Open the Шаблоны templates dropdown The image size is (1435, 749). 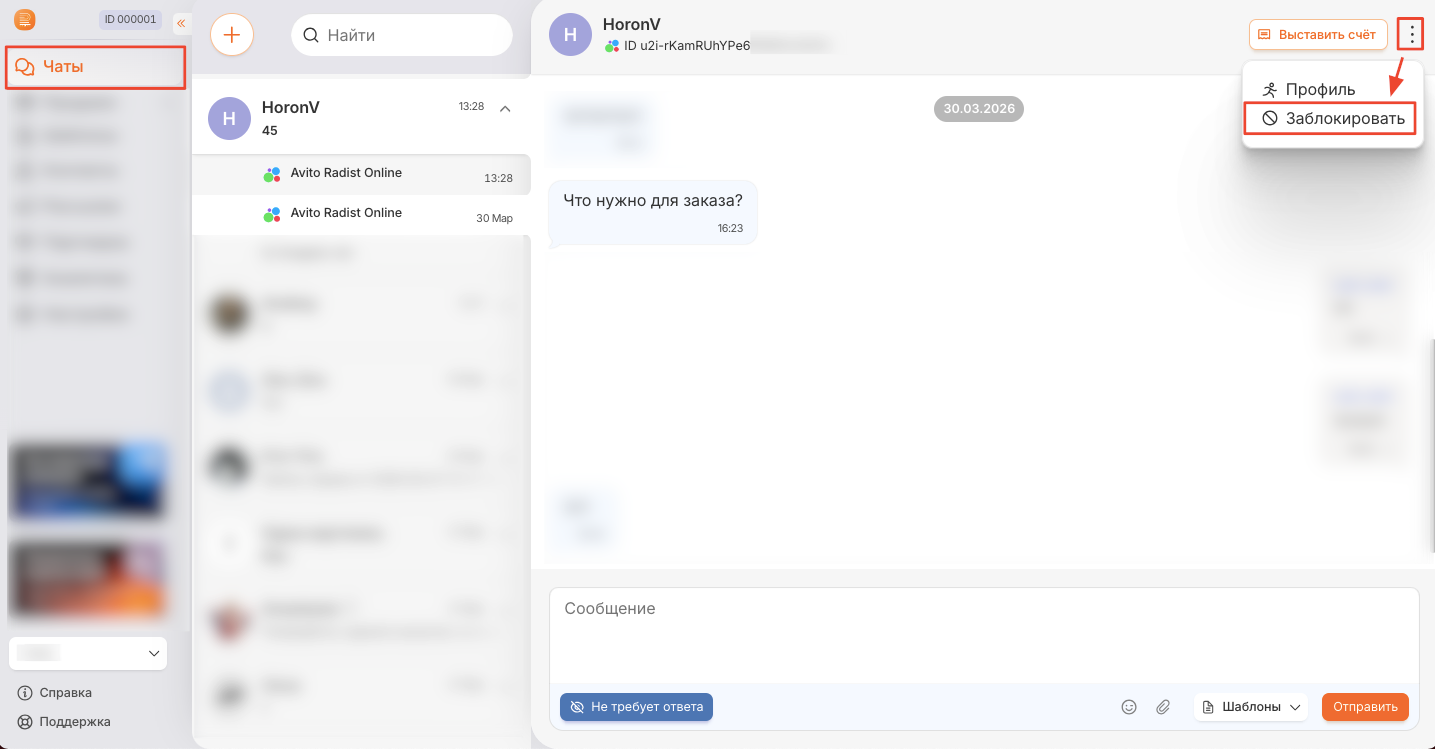1251,707
